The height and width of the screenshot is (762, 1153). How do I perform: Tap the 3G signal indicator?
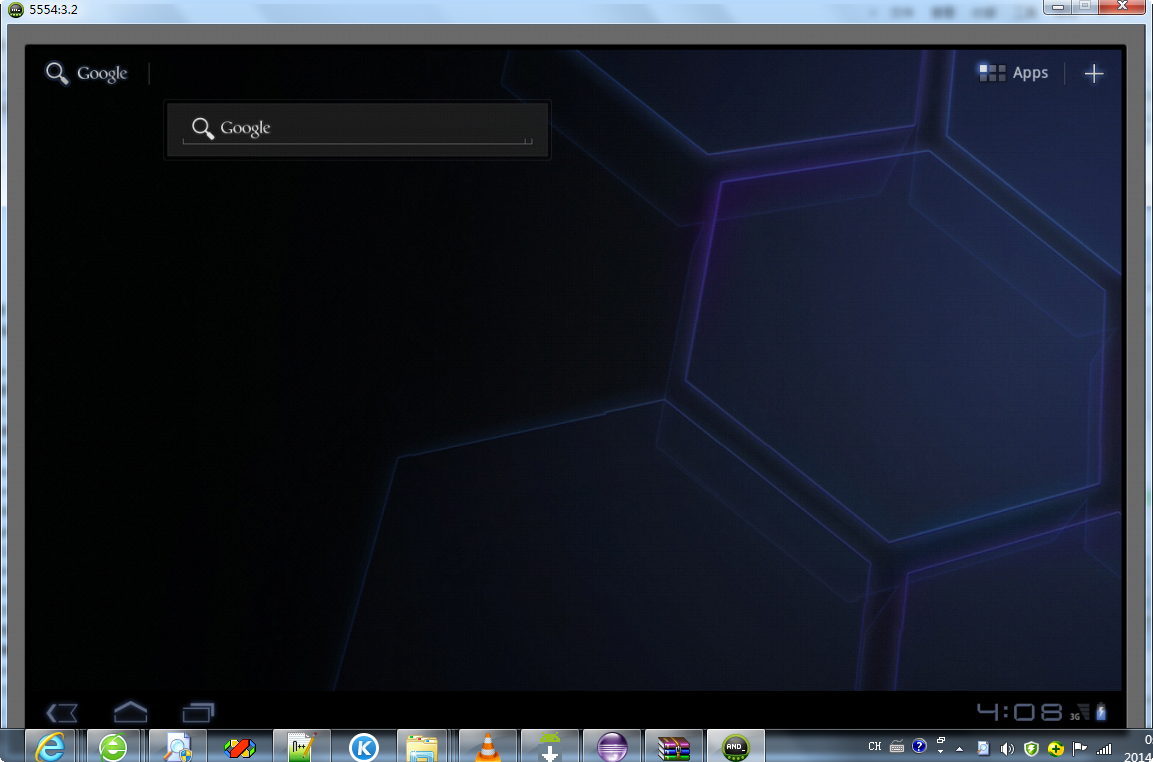point(1080,712)
